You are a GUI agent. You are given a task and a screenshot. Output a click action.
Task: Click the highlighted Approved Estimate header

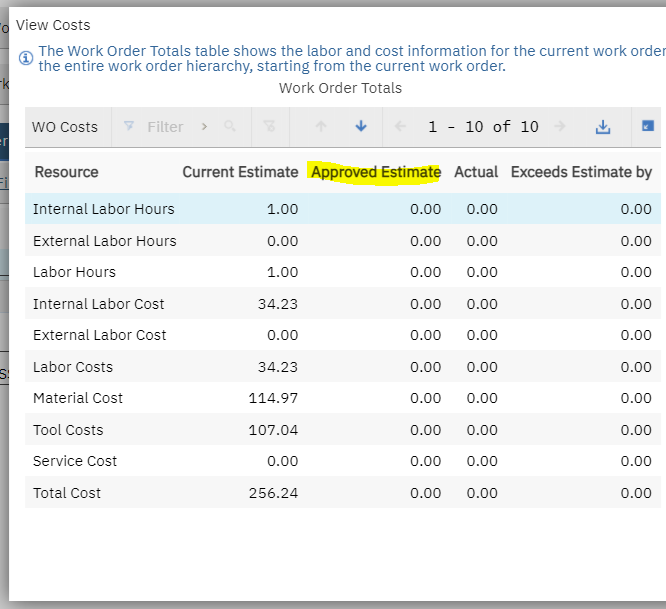[376, 172]
